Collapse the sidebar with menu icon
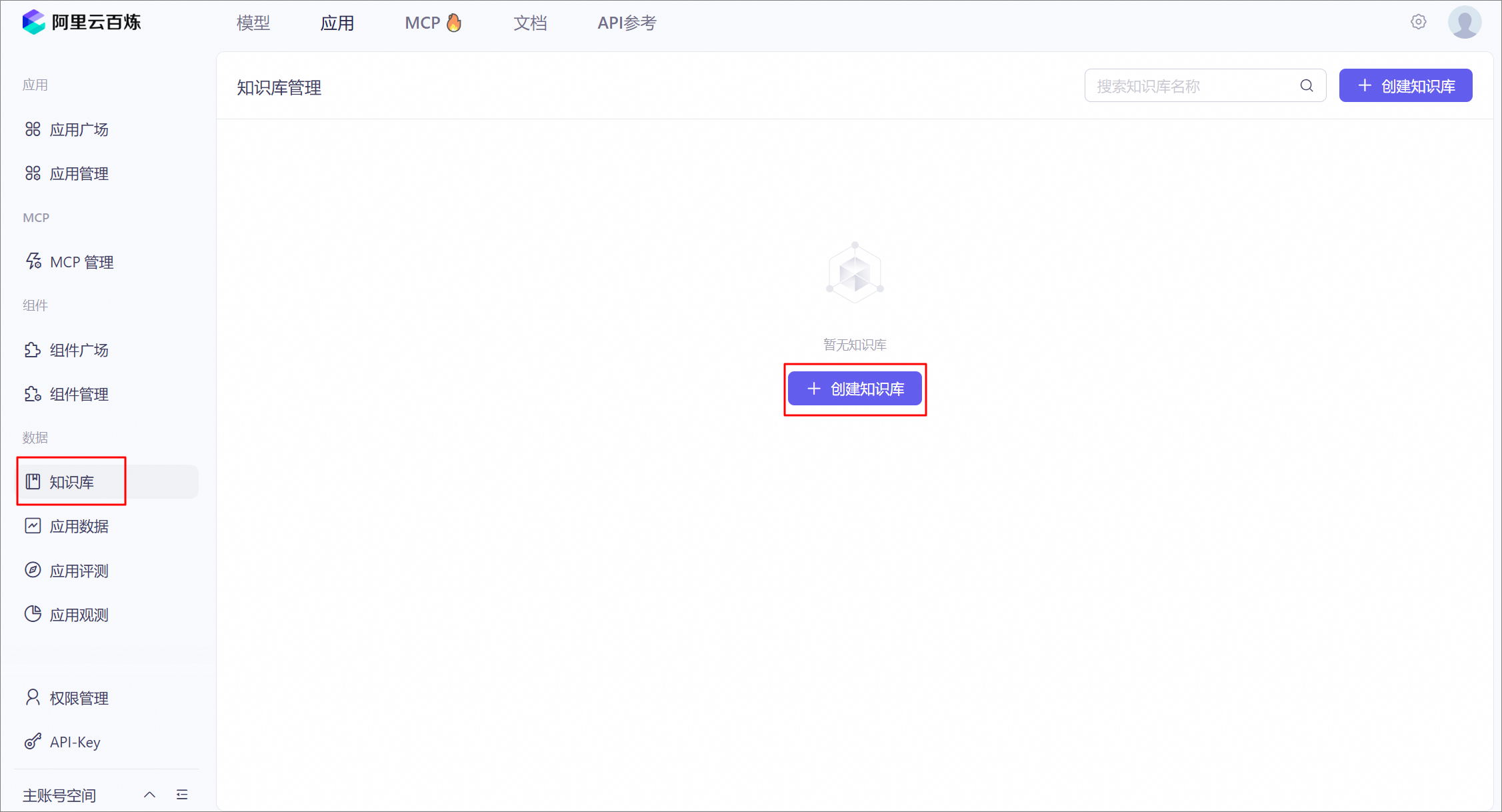Viewport: 1502px width, 812px height. coord(182,795)
